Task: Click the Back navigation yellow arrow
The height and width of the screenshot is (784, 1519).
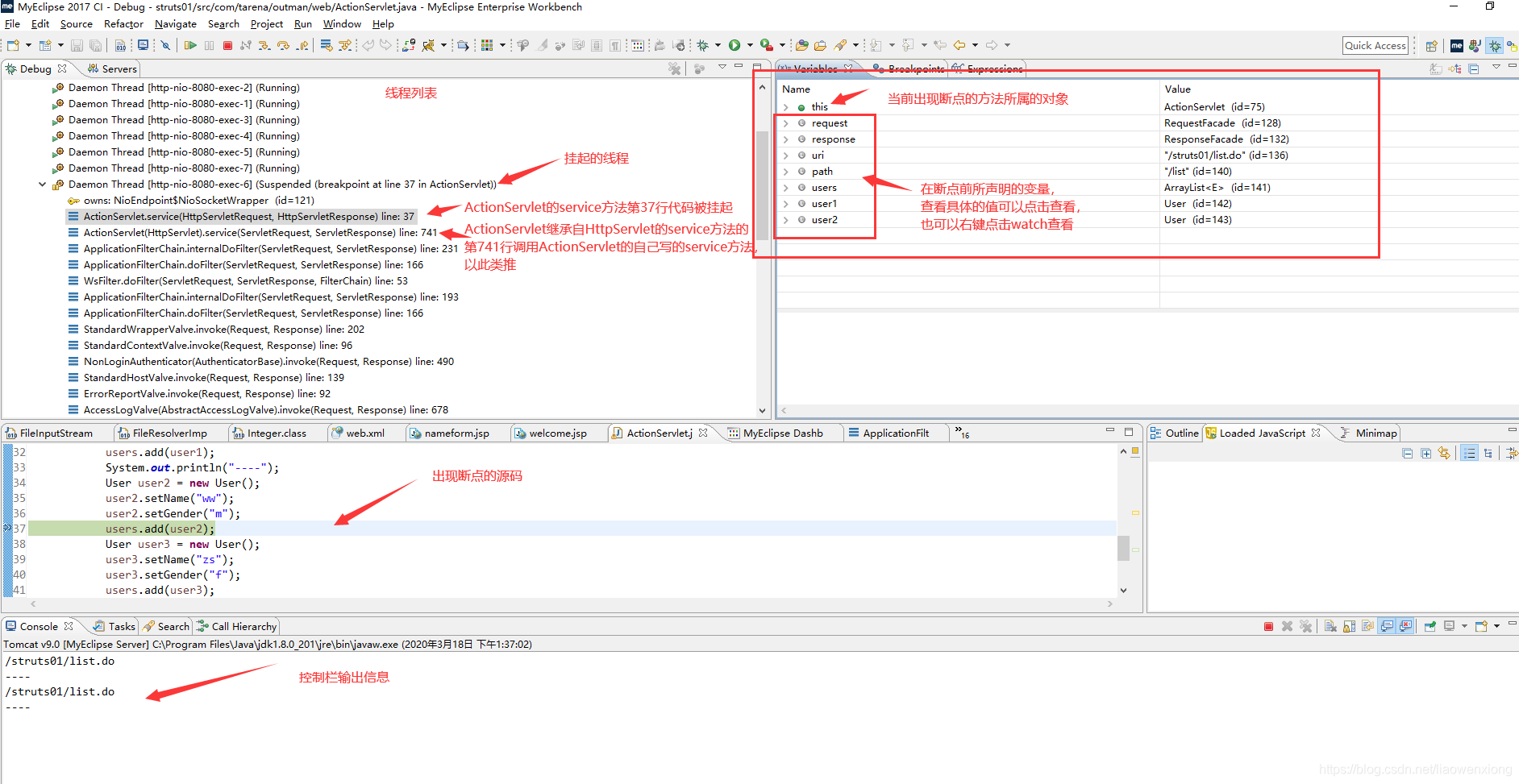Action: click(959, 45)
